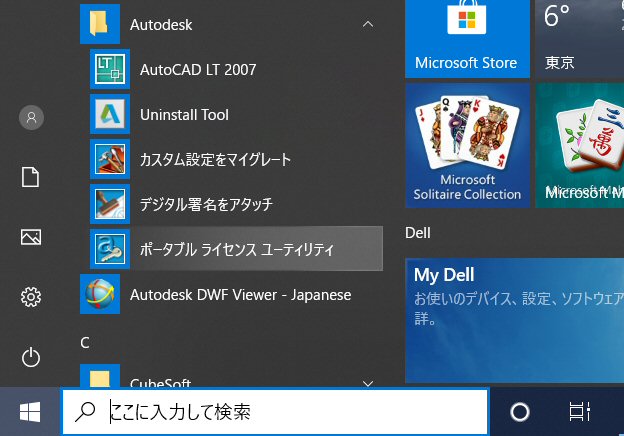Viewport: 624px width, 436px height.
Task: Click the Cortana circle icon
Action: click(520, 412)
